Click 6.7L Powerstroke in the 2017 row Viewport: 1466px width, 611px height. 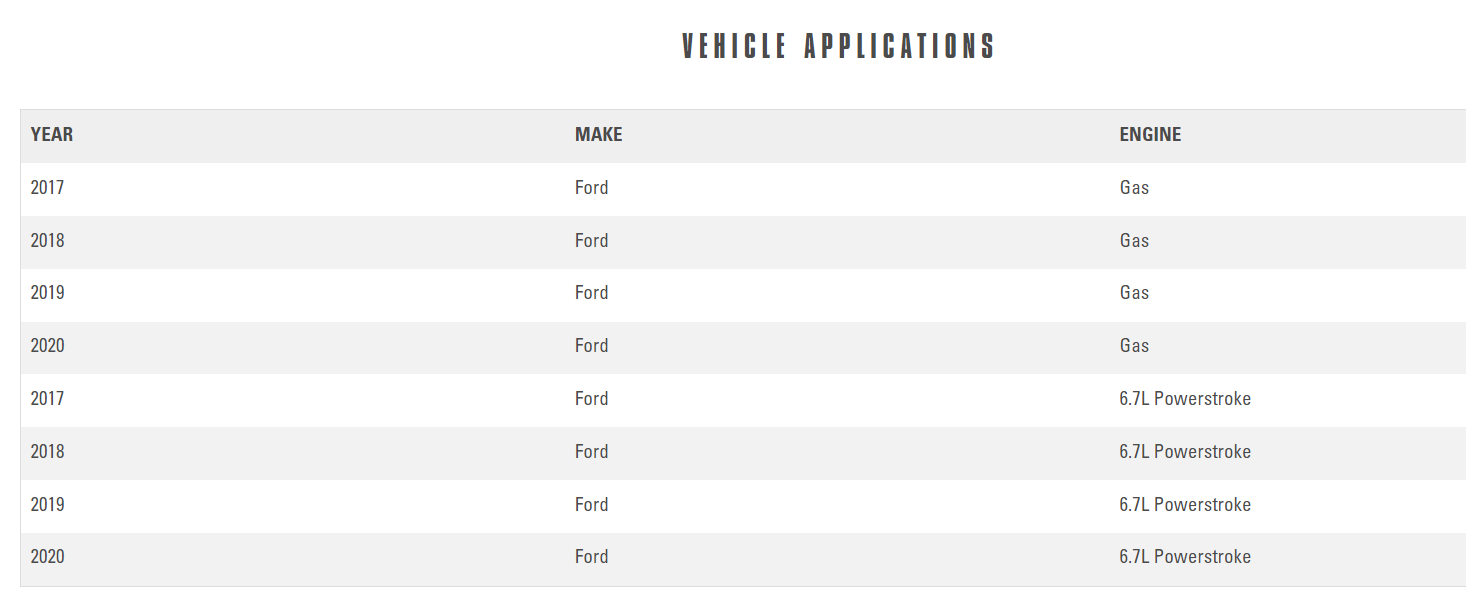[1185, 399]
